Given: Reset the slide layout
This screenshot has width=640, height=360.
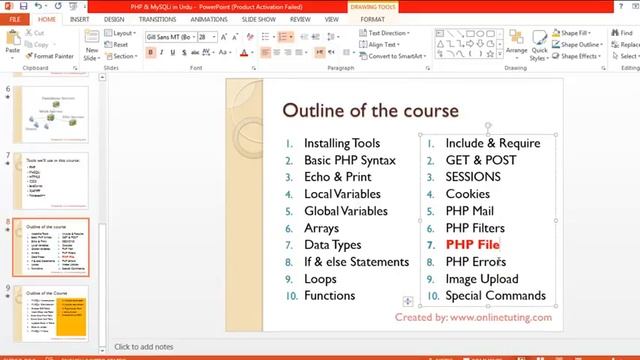Looking at the screenshot, I should 116,44.
